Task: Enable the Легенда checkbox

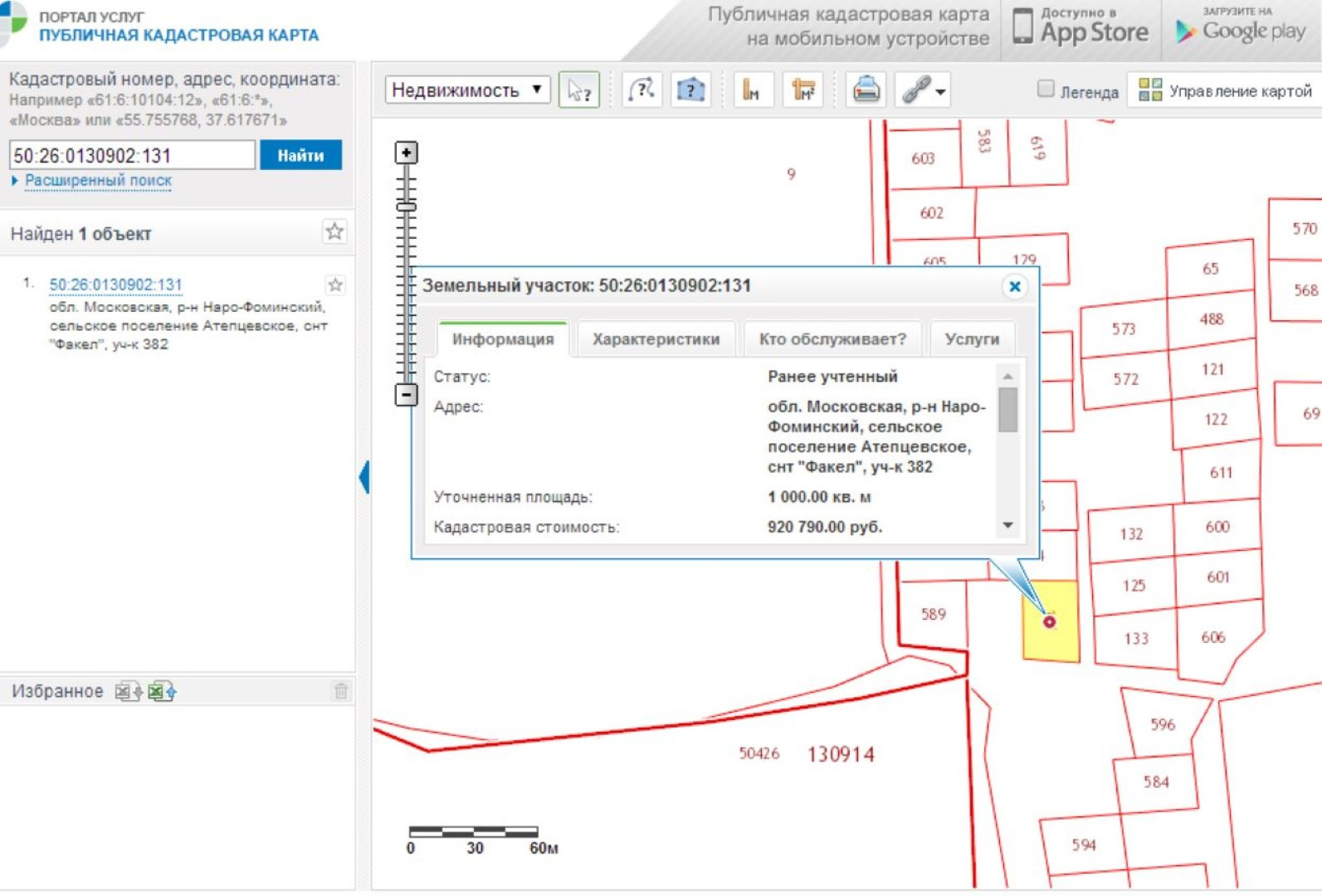Action: click(x=1046, y=89)
